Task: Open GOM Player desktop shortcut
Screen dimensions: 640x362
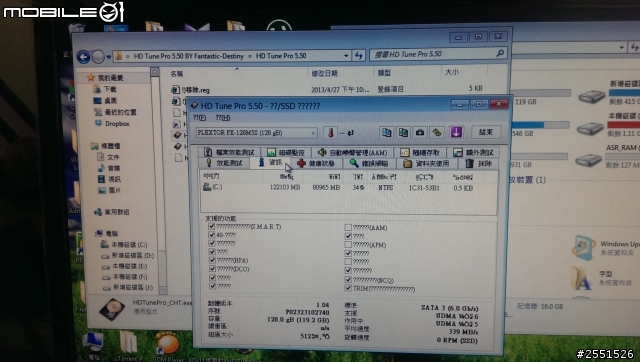Action: pos(167,342)
